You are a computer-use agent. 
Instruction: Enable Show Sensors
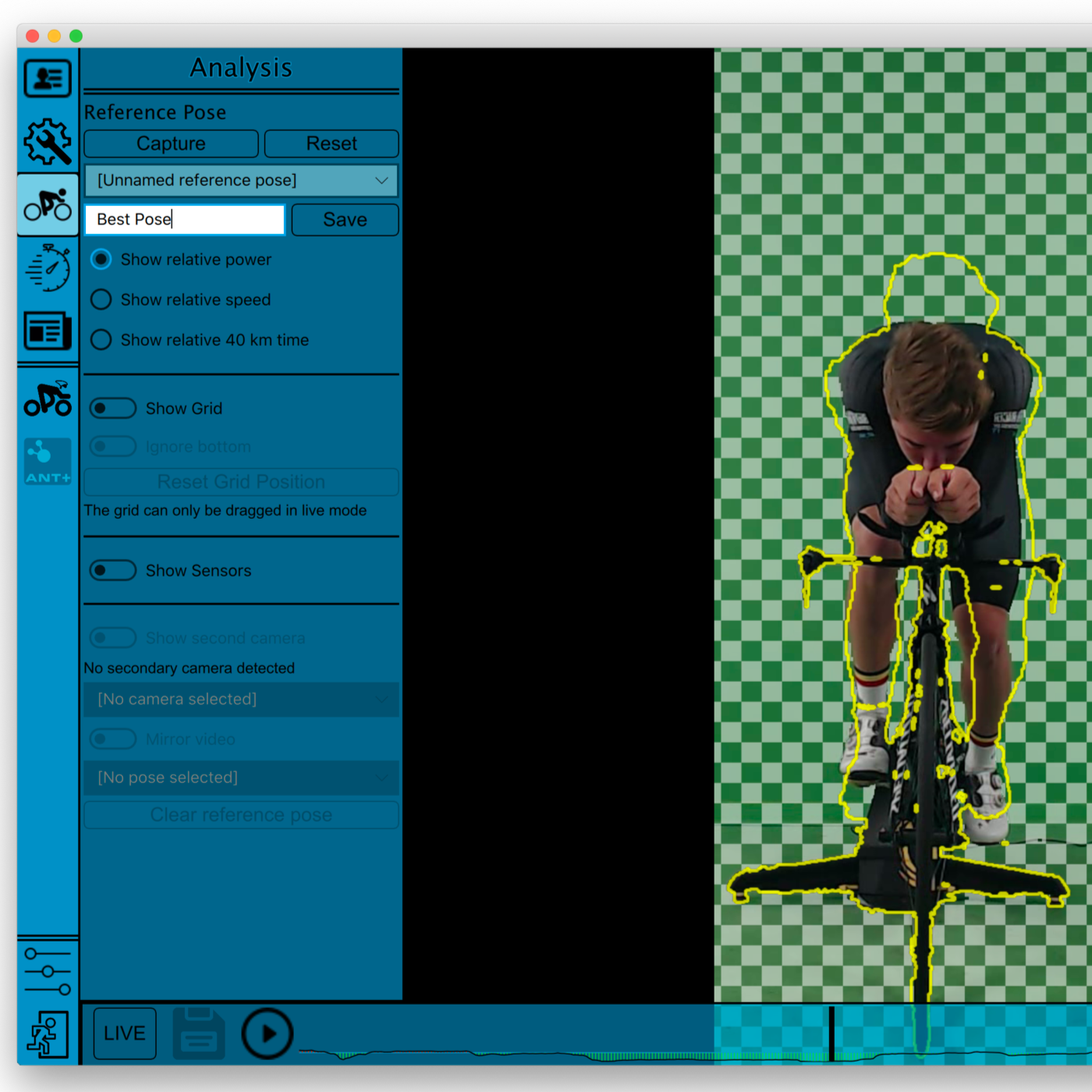(x=112, y=570)
